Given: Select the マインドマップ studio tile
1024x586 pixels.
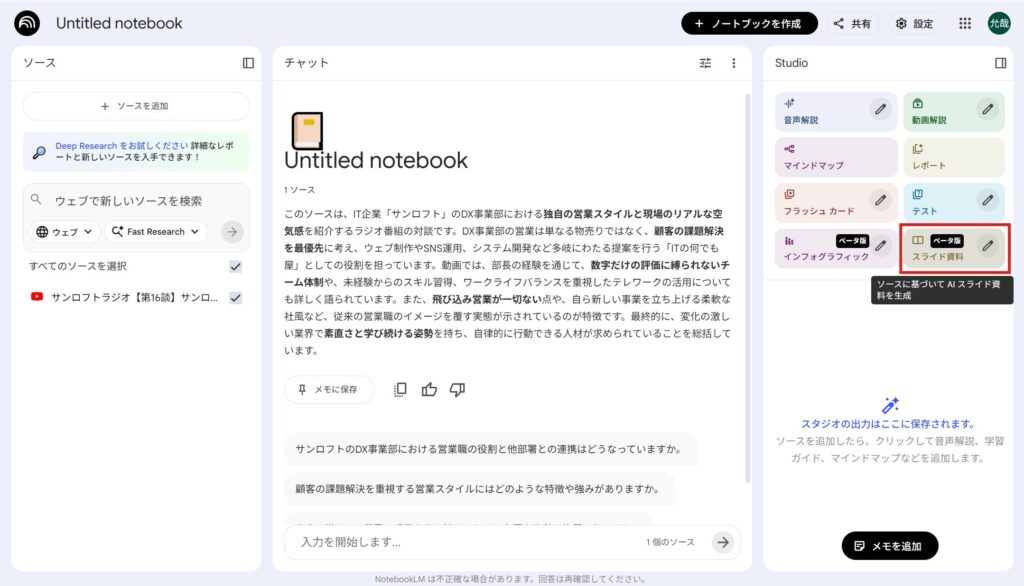Looking at the screenshot, I should point(836,157).
